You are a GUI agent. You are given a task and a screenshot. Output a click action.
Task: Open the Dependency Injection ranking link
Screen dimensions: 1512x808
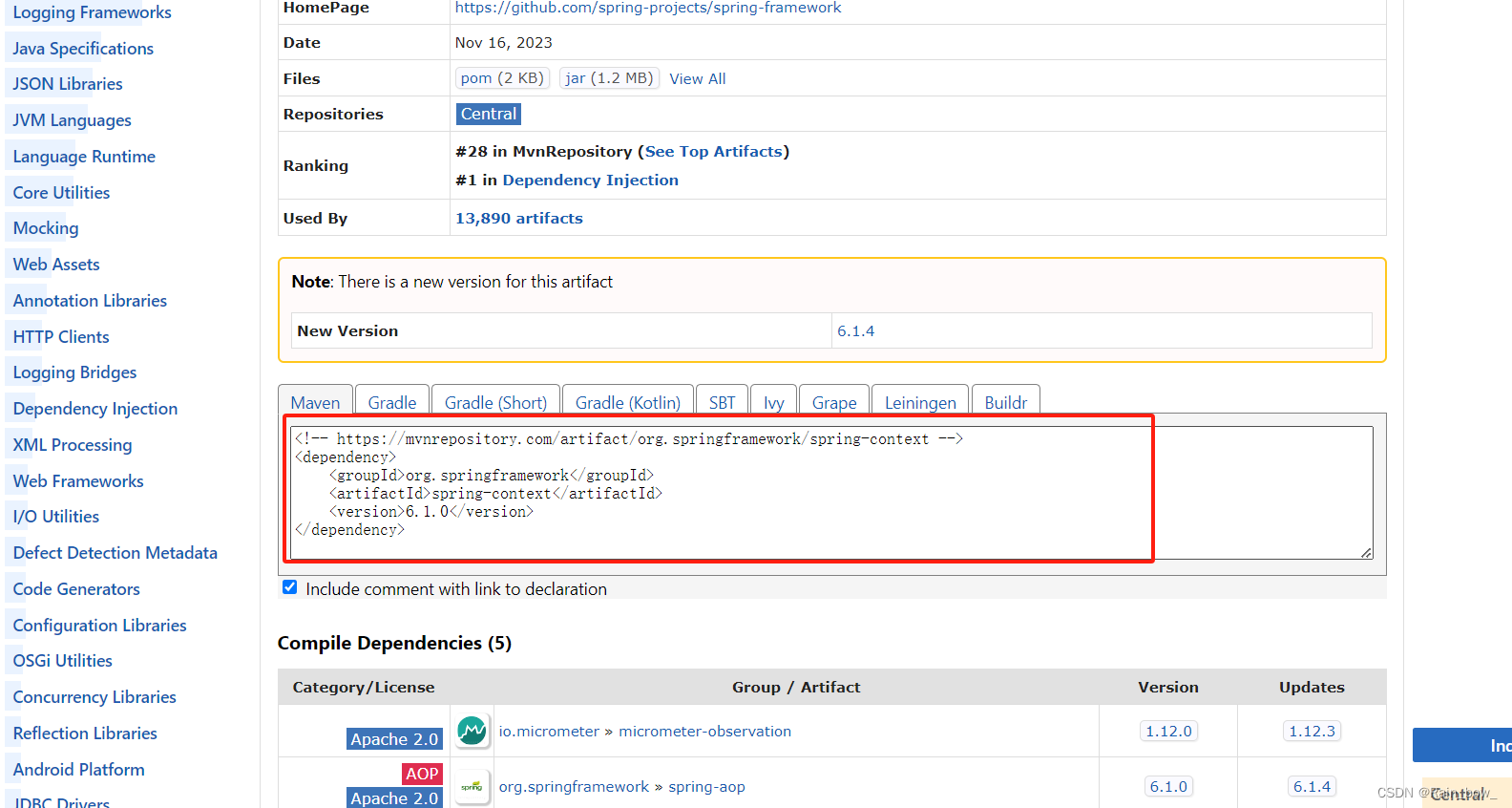click(591, 181)
